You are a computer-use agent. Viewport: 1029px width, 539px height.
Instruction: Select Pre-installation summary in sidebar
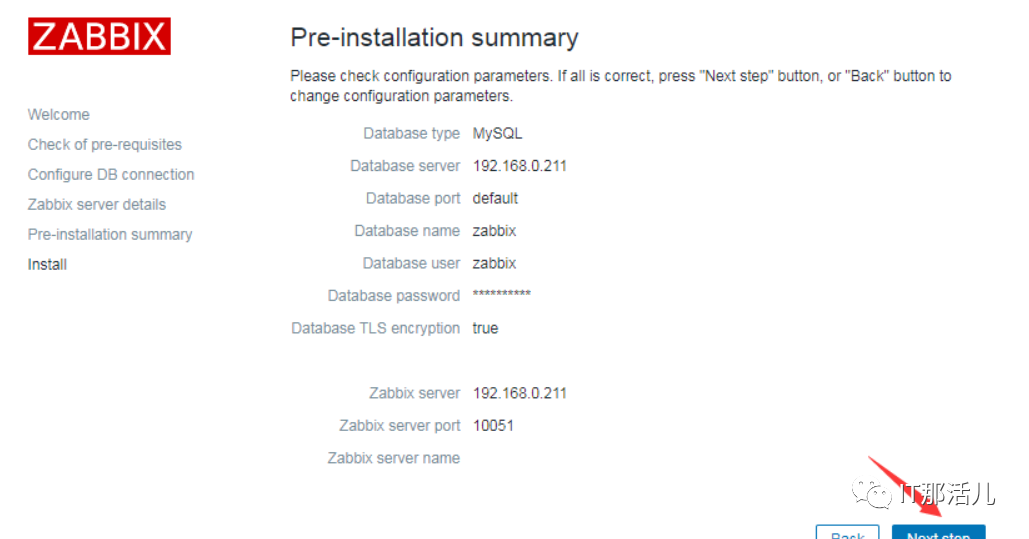[110, 234]
